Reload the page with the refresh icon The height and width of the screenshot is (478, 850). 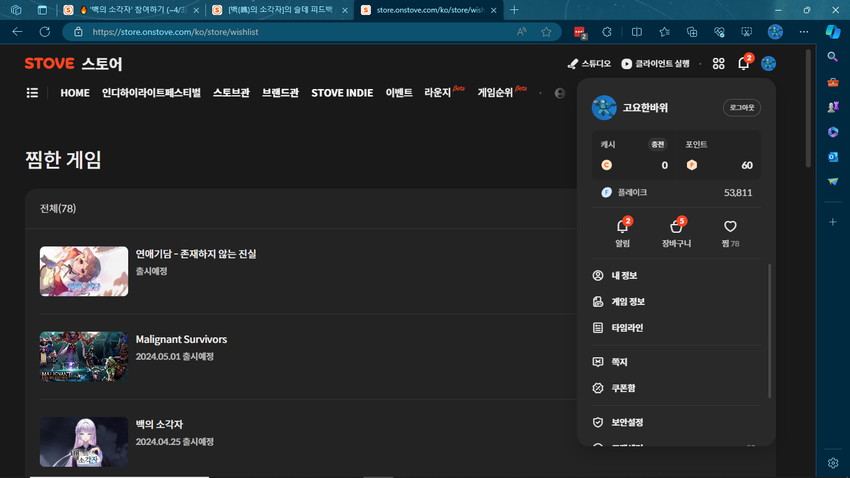pyautogui.click(x=45, y=31)
